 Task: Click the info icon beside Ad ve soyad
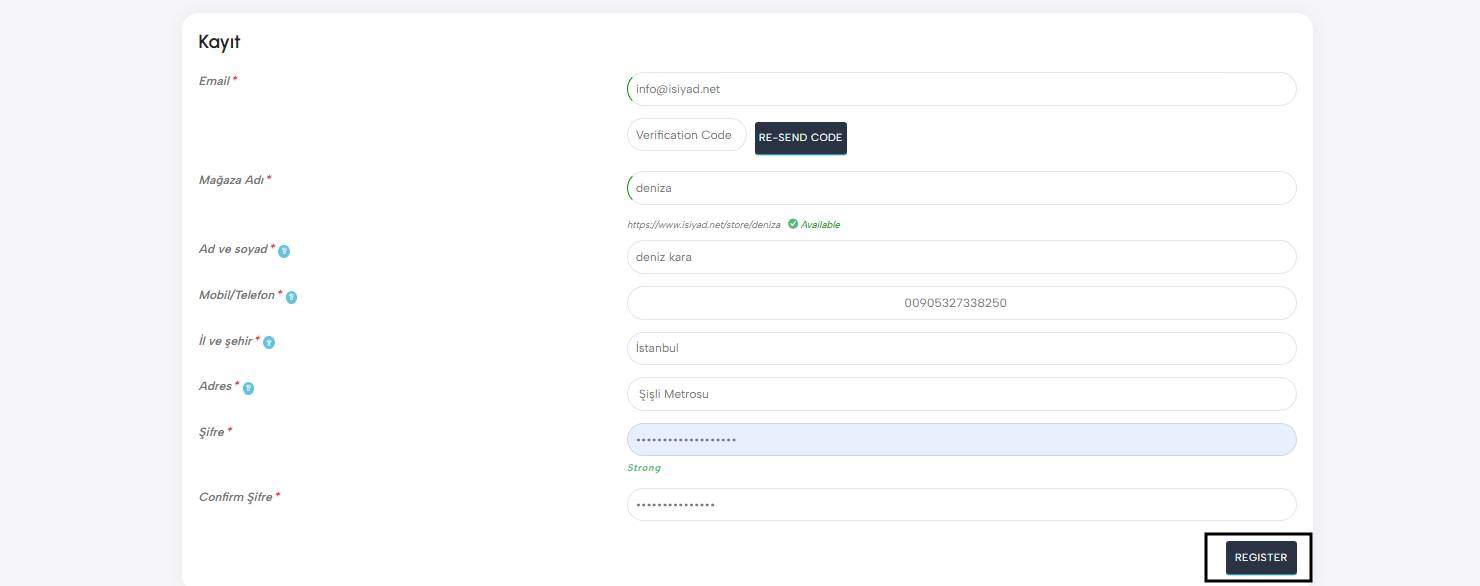coord(284,251)
